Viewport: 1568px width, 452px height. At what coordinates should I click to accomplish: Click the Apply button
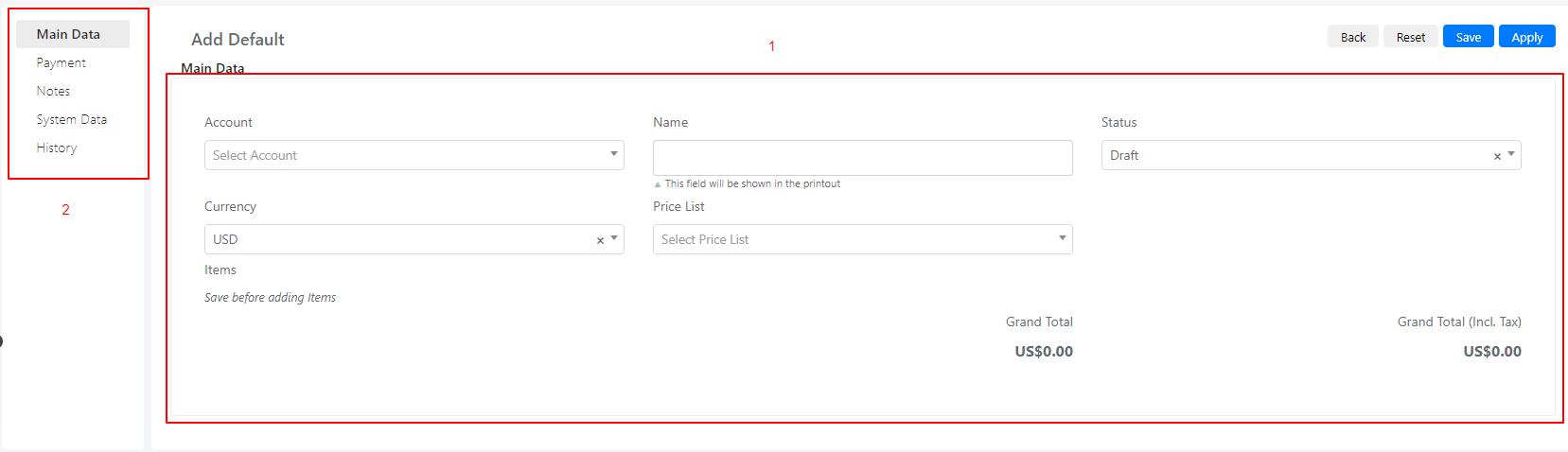click(1527, 37)
